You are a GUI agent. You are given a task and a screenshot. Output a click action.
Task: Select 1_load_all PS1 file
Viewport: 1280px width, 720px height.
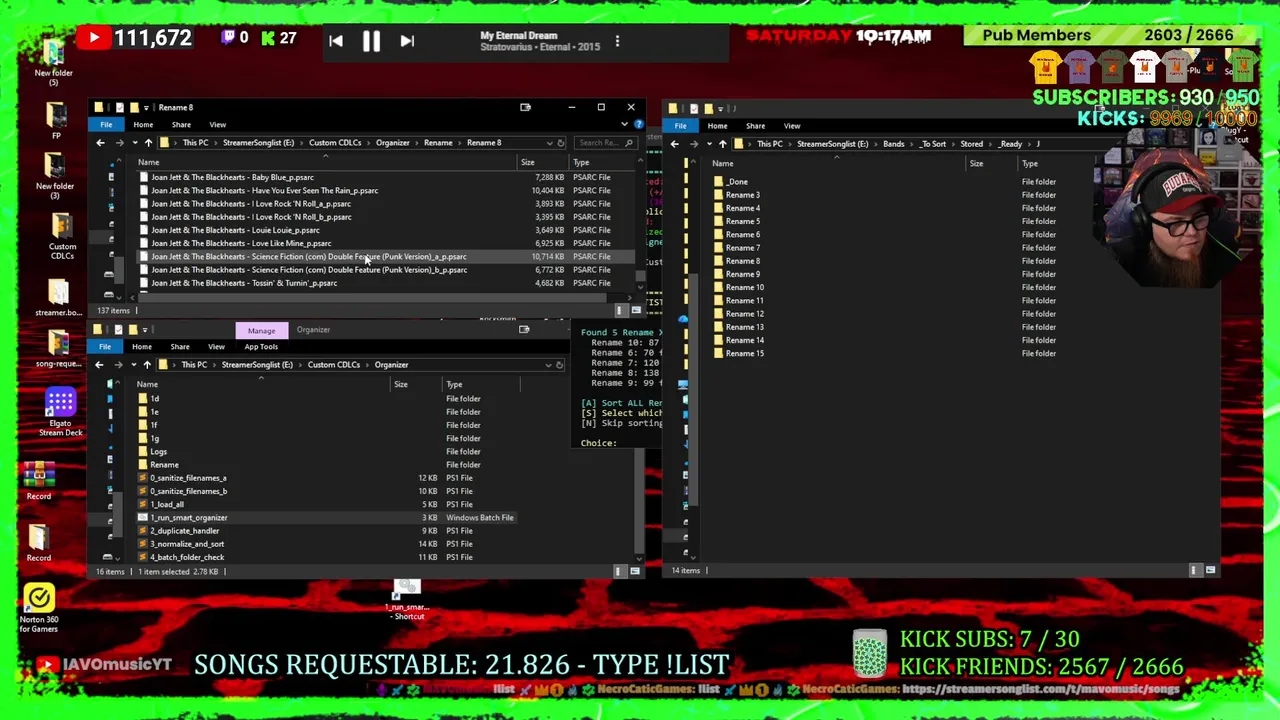pos(167,505)
